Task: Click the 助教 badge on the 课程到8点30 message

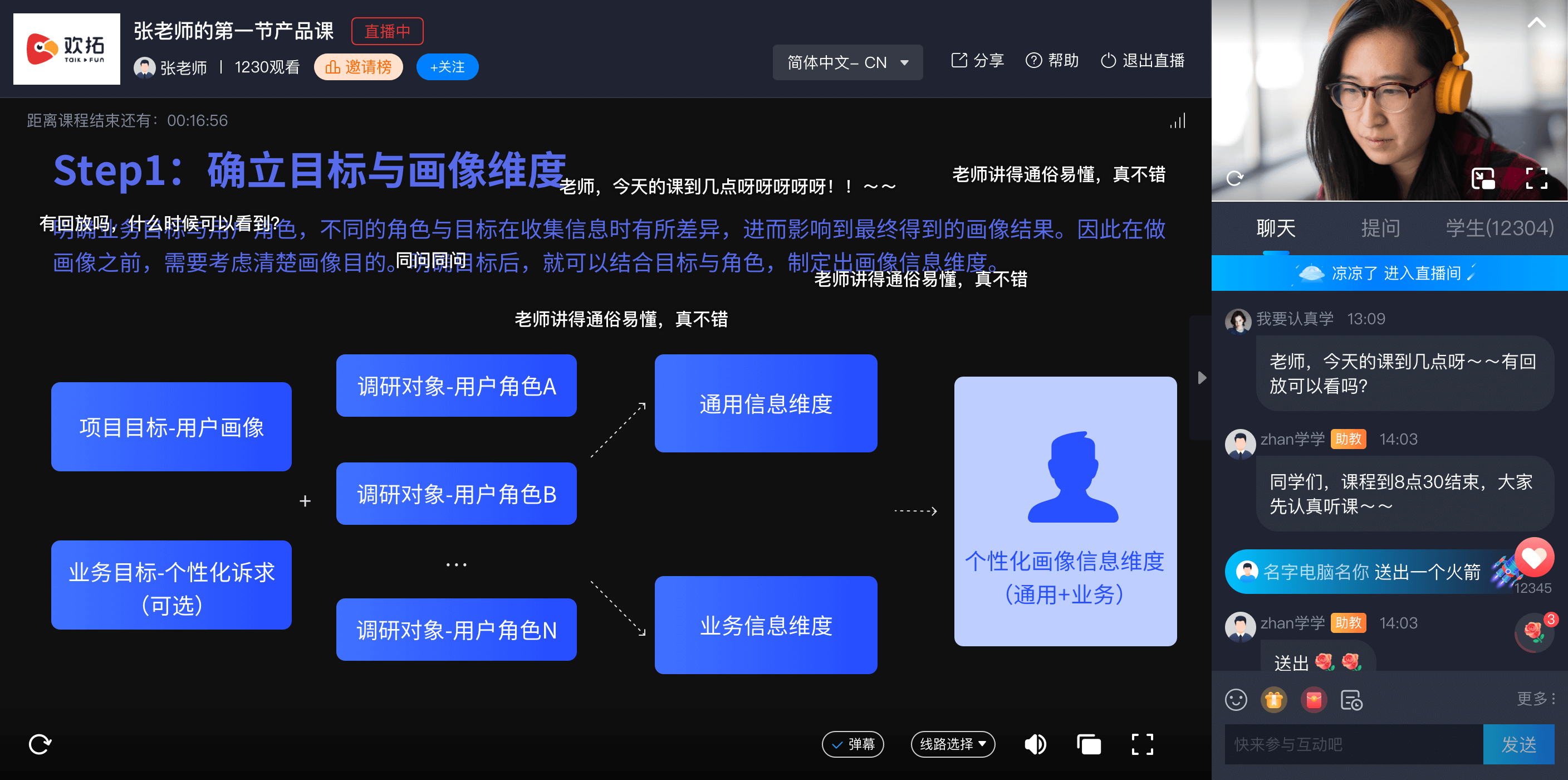Action: (1348, 439)
